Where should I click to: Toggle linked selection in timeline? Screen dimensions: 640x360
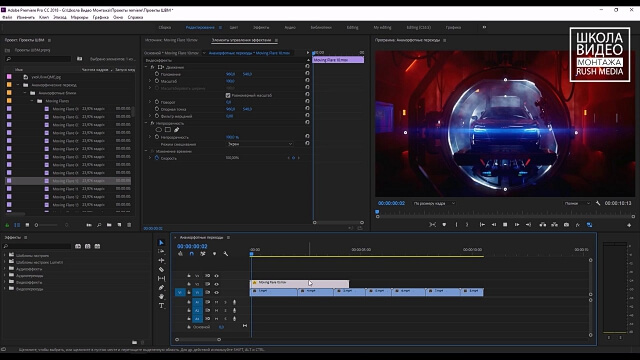pos(203,254)
